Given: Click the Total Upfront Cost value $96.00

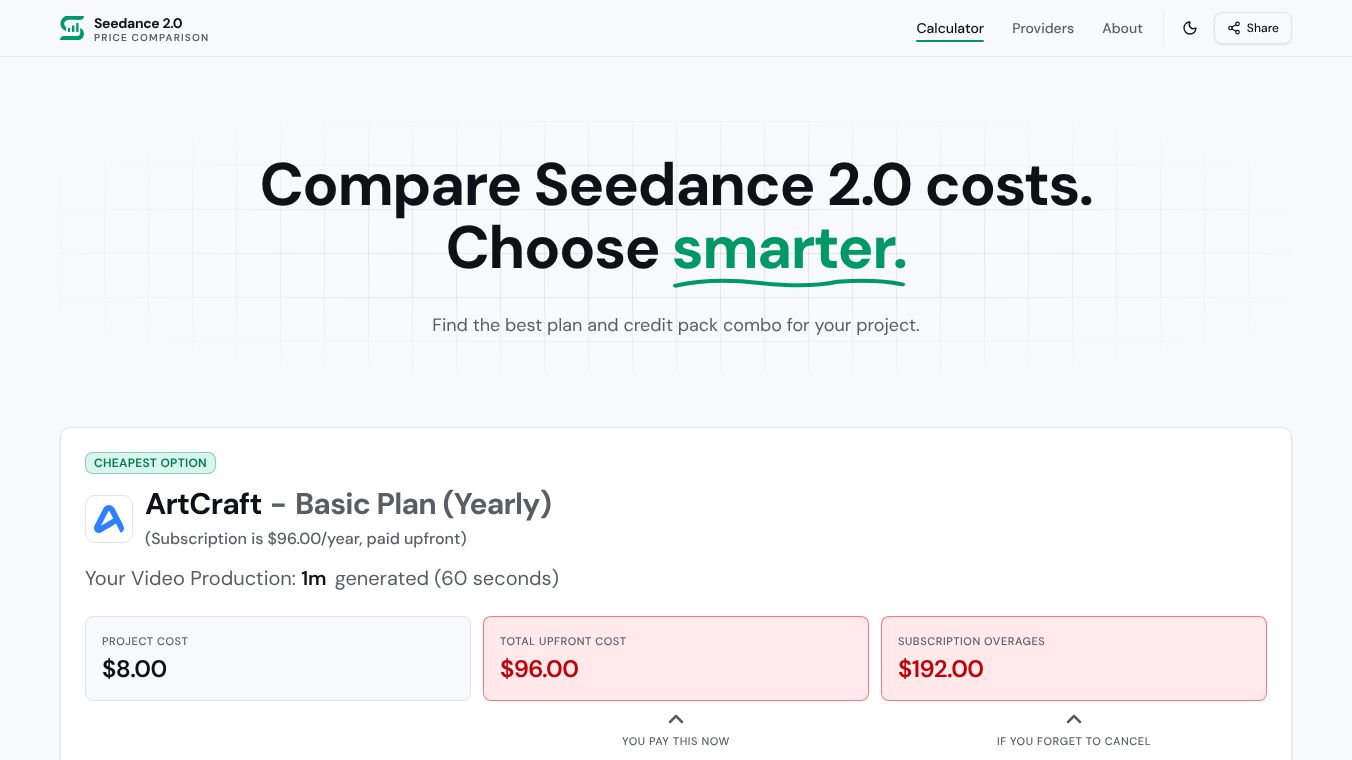Looking at the screenshot, I should (x=539, y=669).
